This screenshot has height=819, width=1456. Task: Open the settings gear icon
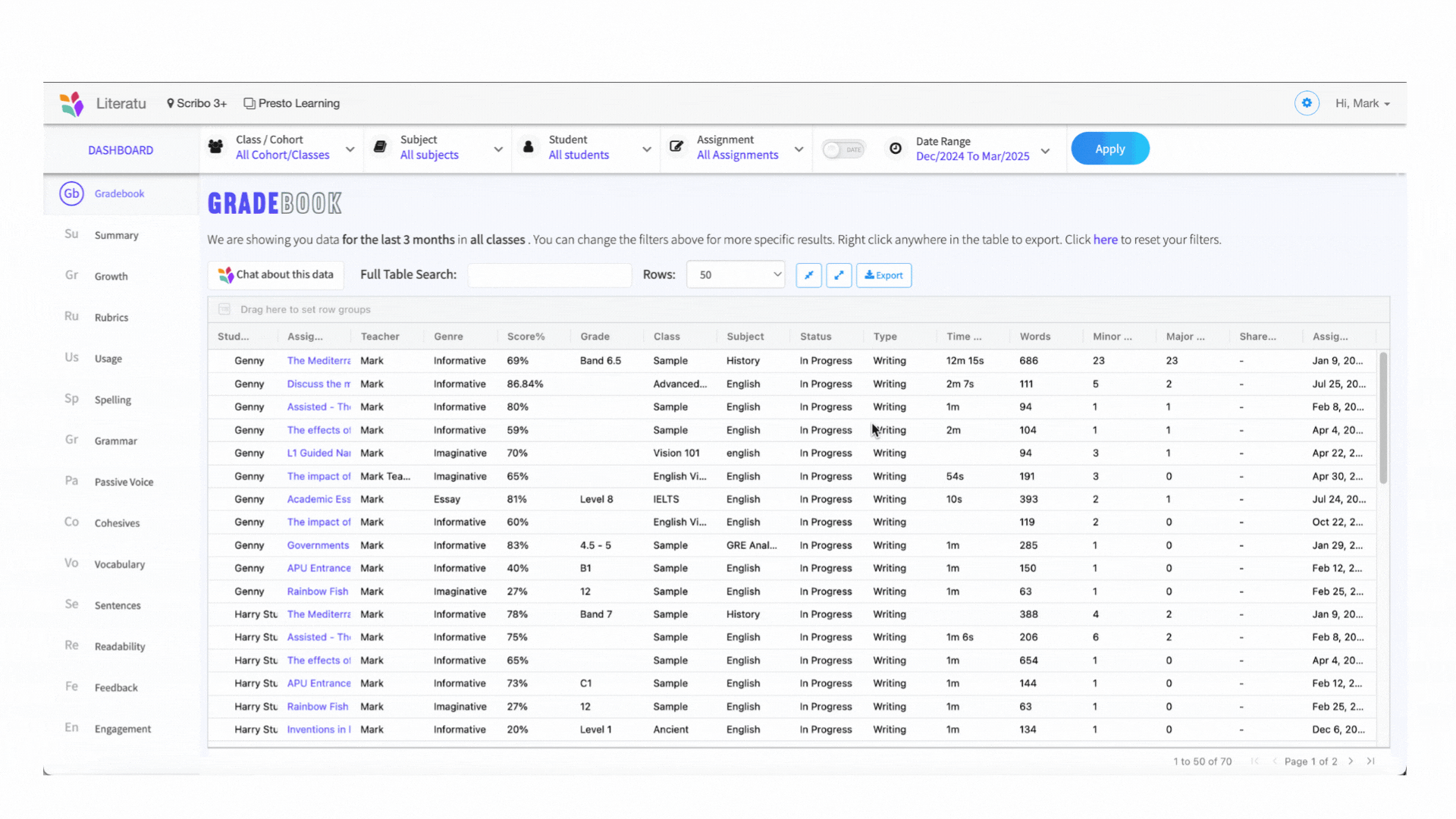1307,103
